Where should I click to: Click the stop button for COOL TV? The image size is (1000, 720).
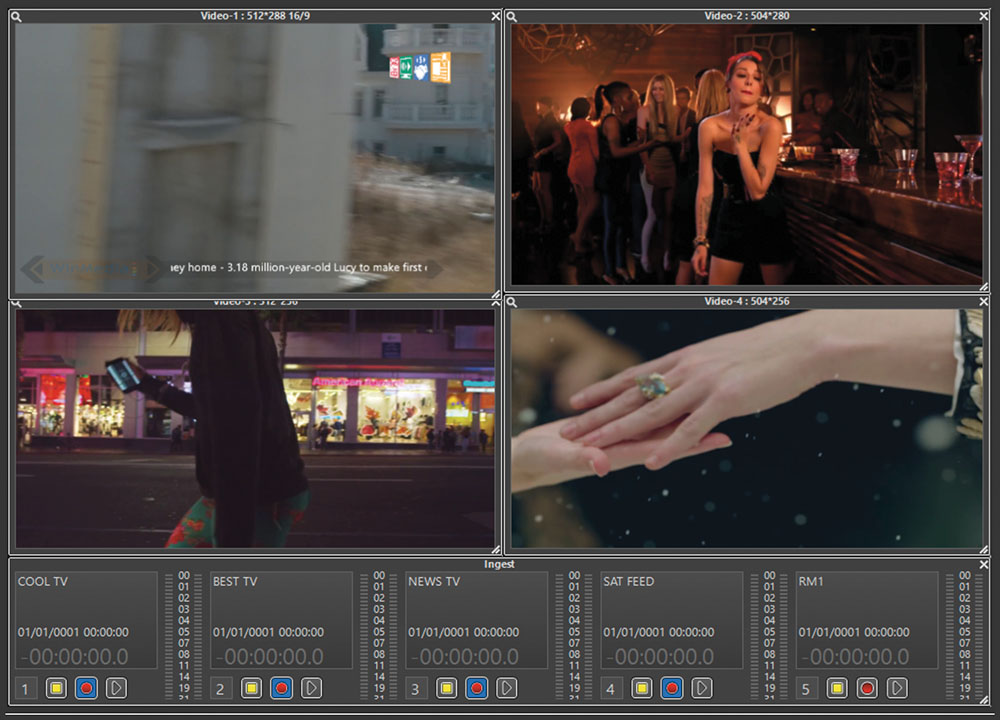tap(56, 688)
